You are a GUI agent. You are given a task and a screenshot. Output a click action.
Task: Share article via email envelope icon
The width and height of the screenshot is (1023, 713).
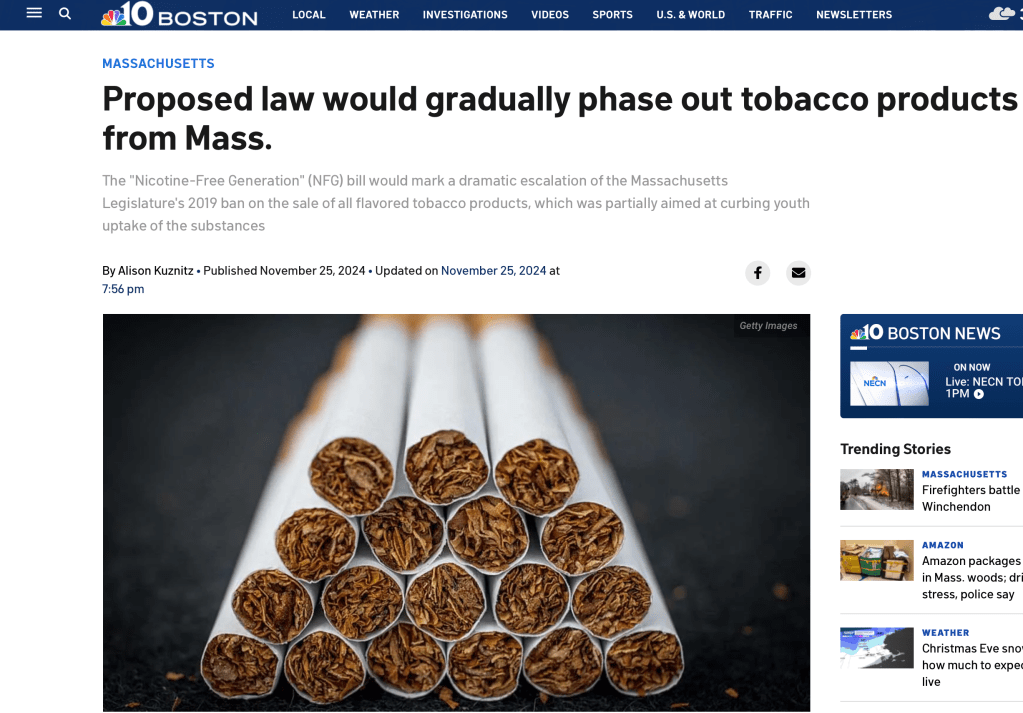[x=798, y=273]
